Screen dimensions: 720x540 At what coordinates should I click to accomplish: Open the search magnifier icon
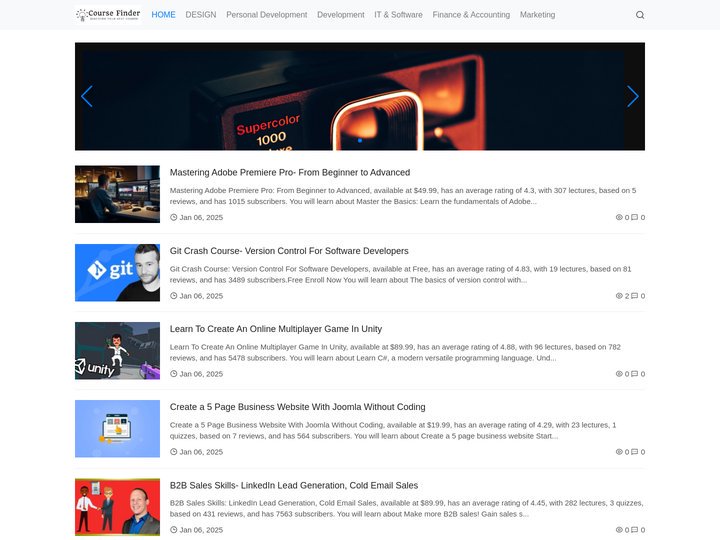coord(640,15)
